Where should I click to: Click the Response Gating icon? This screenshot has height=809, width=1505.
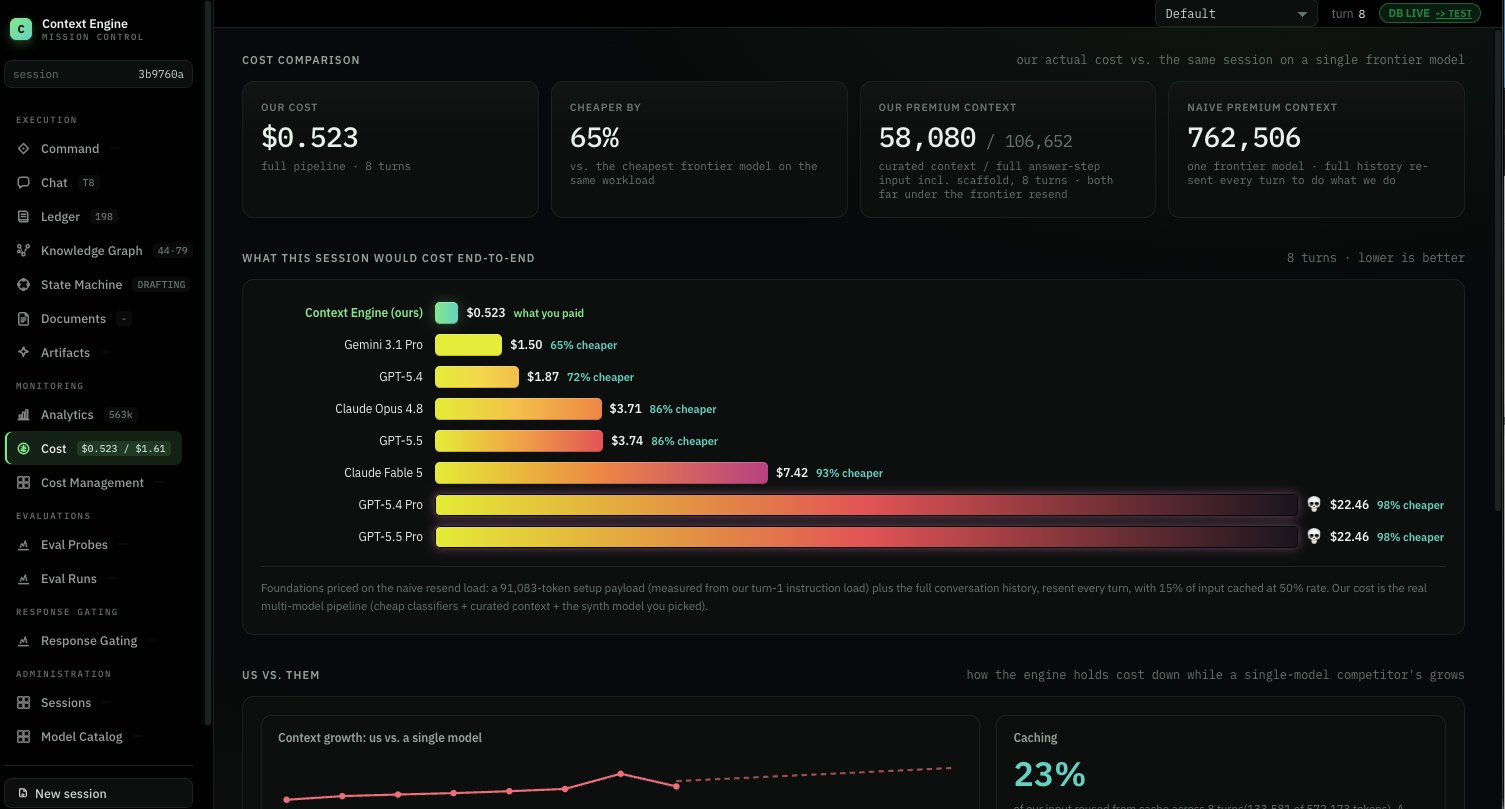tap(24, 641)
